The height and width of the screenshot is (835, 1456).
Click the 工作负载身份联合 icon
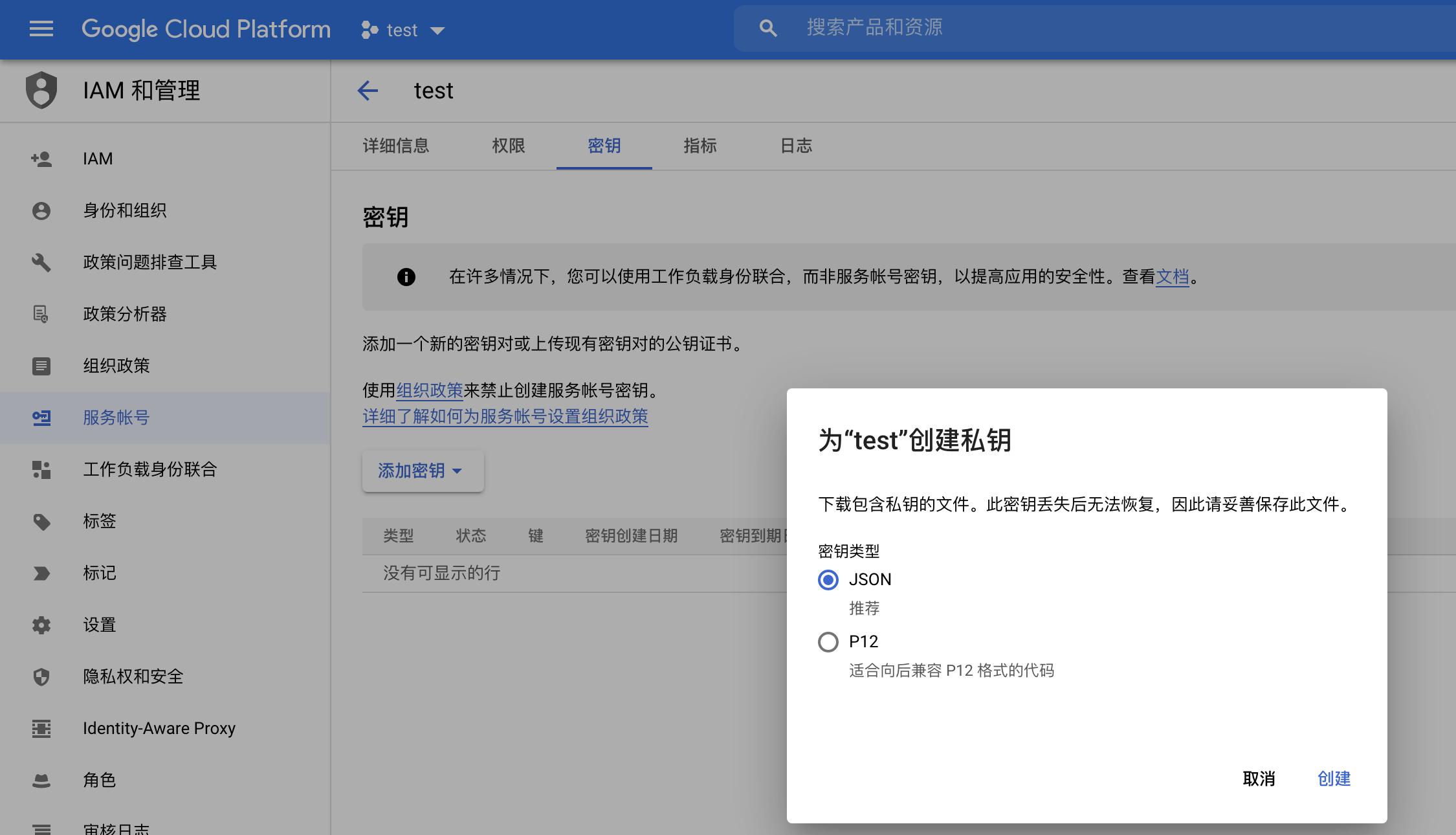40,469
